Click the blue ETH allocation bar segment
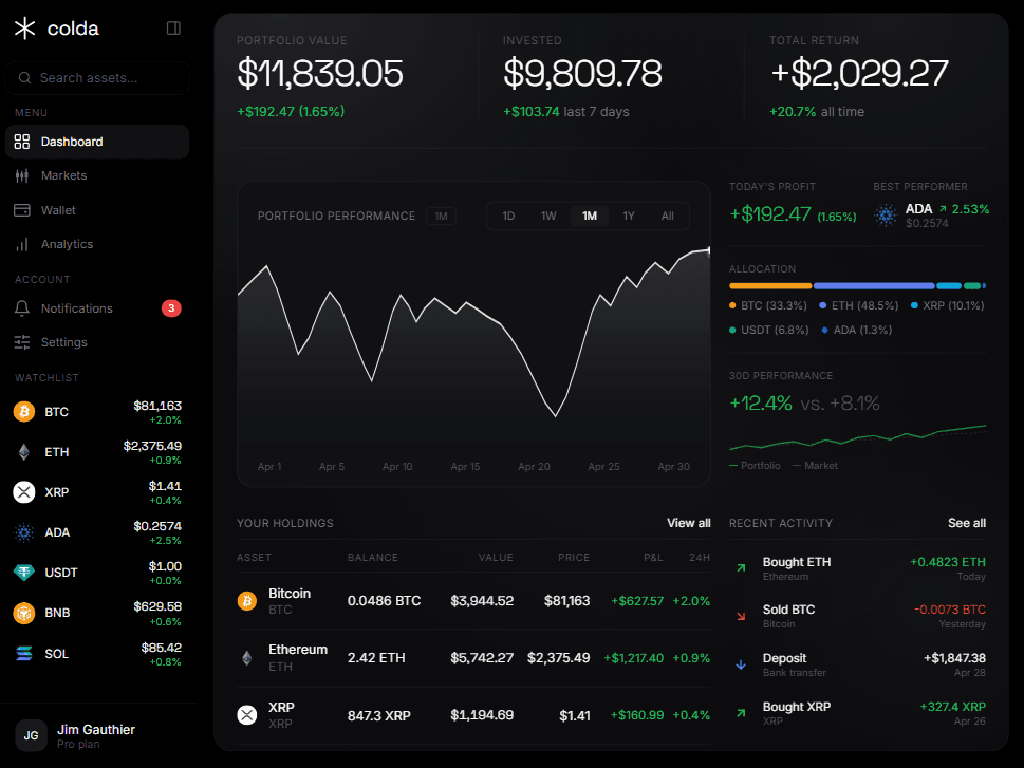This screenshot has height=768, width=1024. tap(874, 285)
